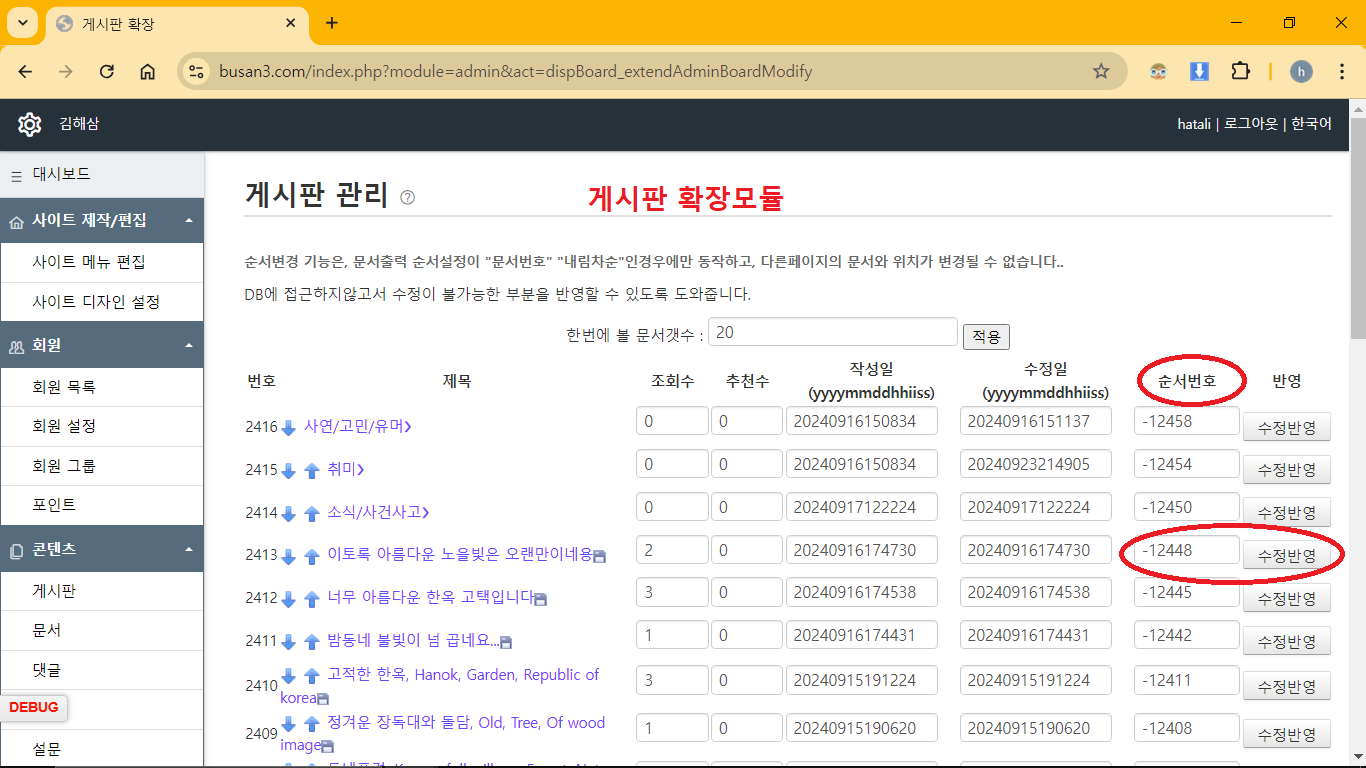Click the 작성일 field for post 2416

click(x=862, y=421)
